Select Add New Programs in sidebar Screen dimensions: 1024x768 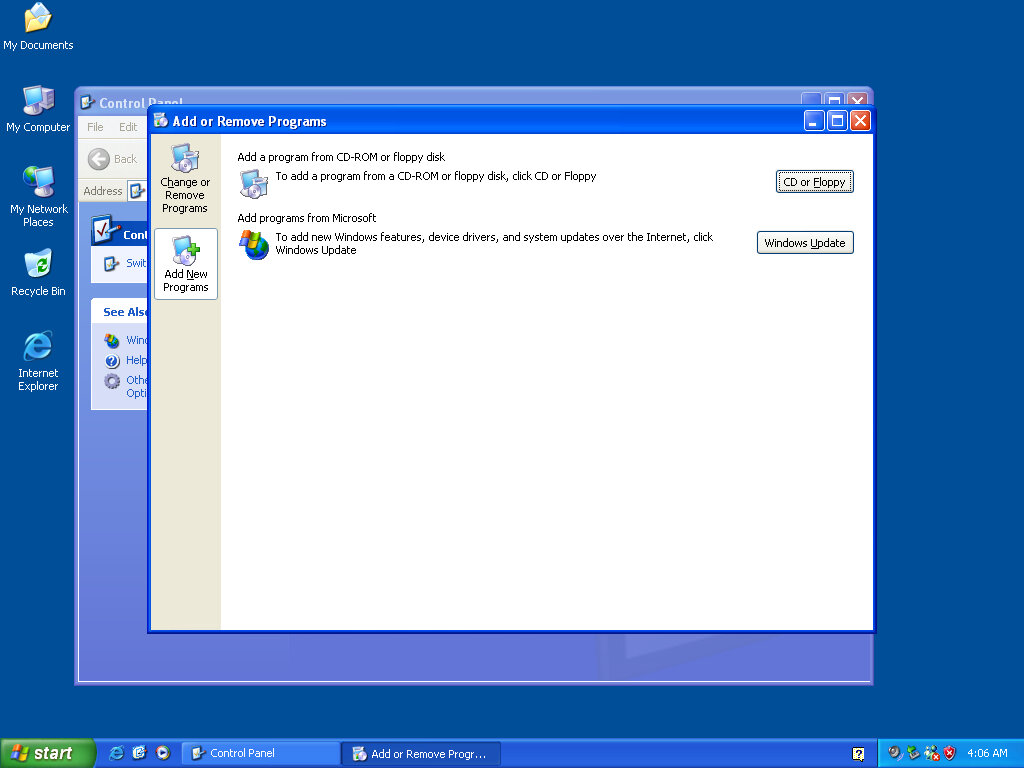click(185, 264)
